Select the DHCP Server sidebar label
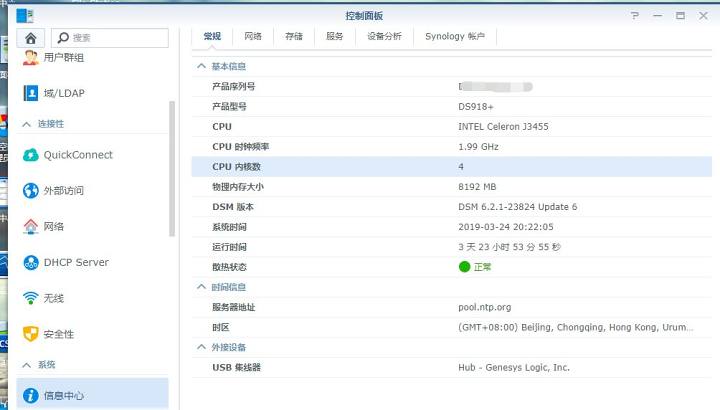Image resolution: width=720 pixels, height=410 pixels. [x=76, y=262]
